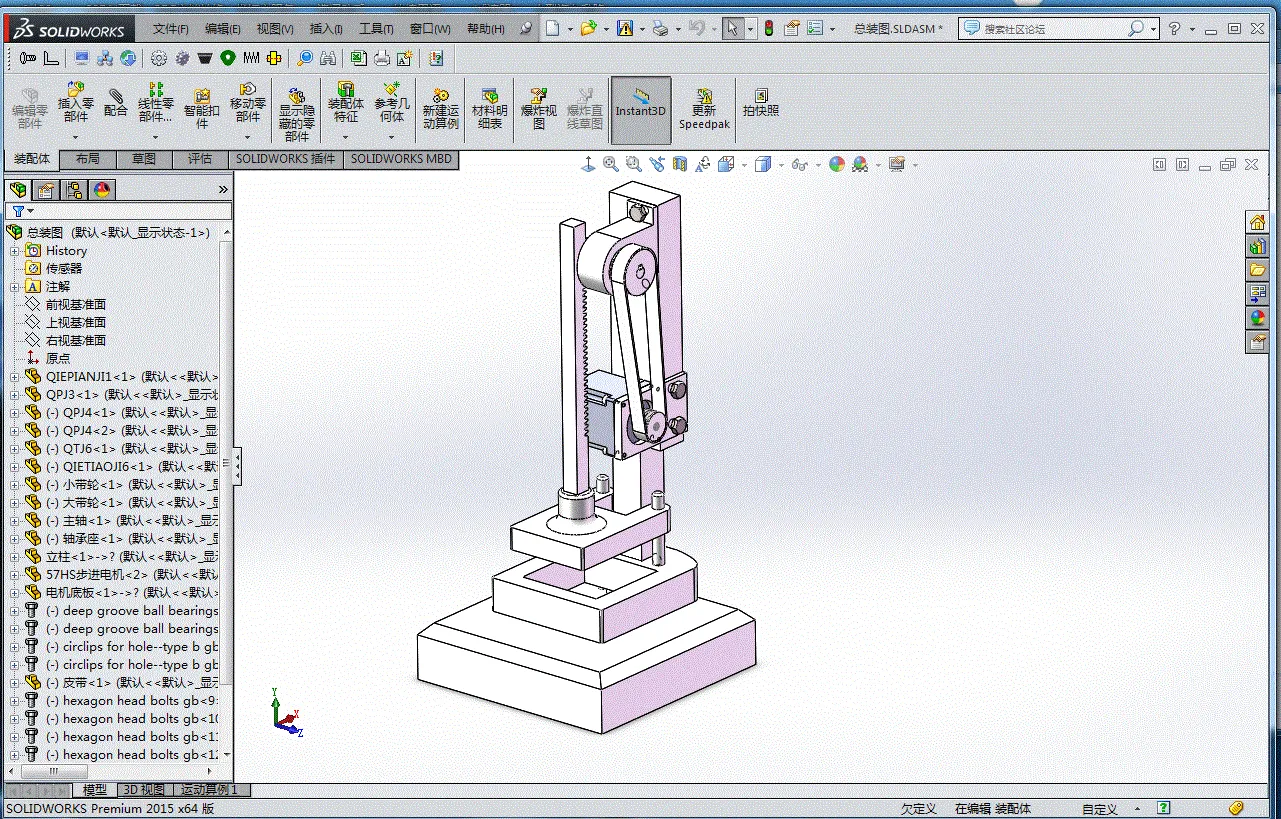Expand the 小带轮<1> component node
The width and height of the screenshot is (1281, 819).
coord(14,485)
